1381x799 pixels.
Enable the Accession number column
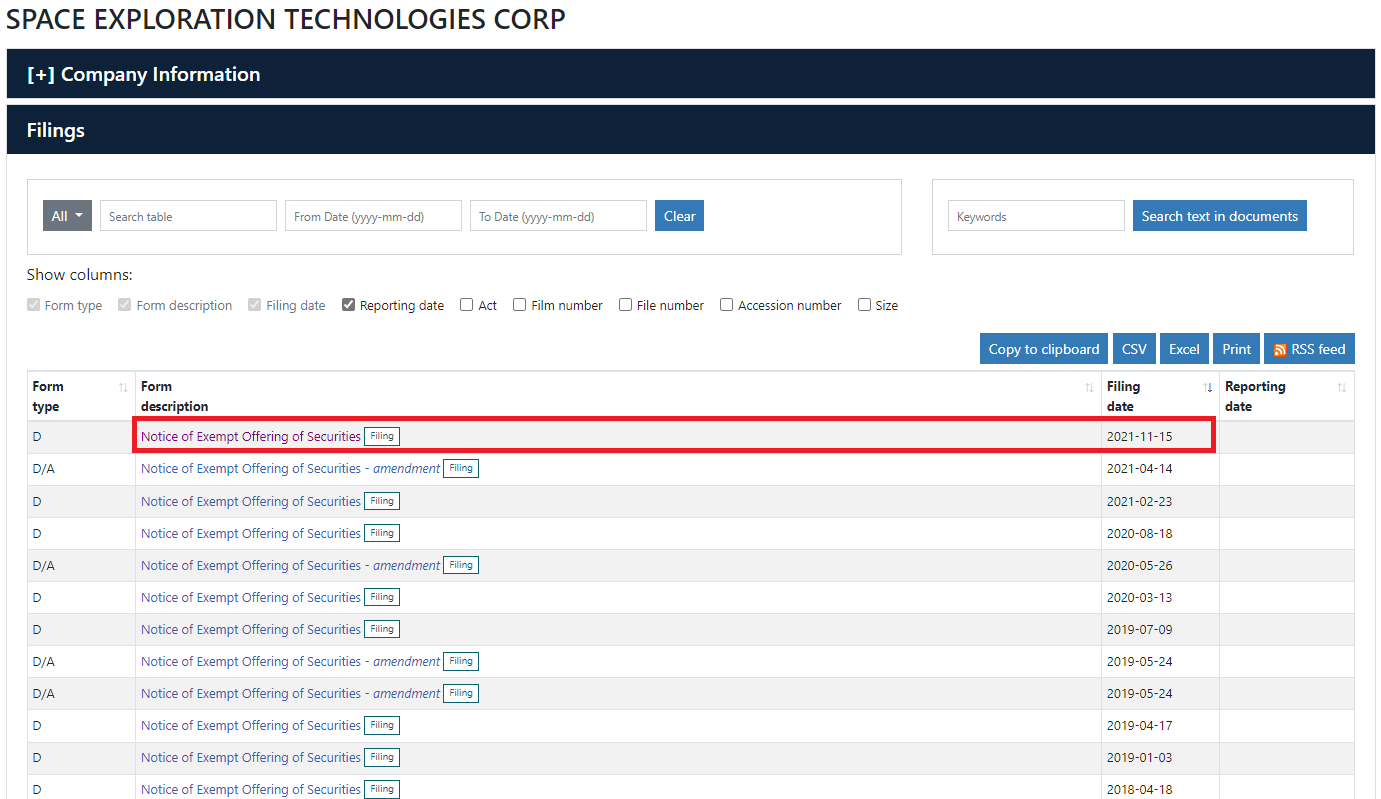pyautogui.click(x=727, y=305)
